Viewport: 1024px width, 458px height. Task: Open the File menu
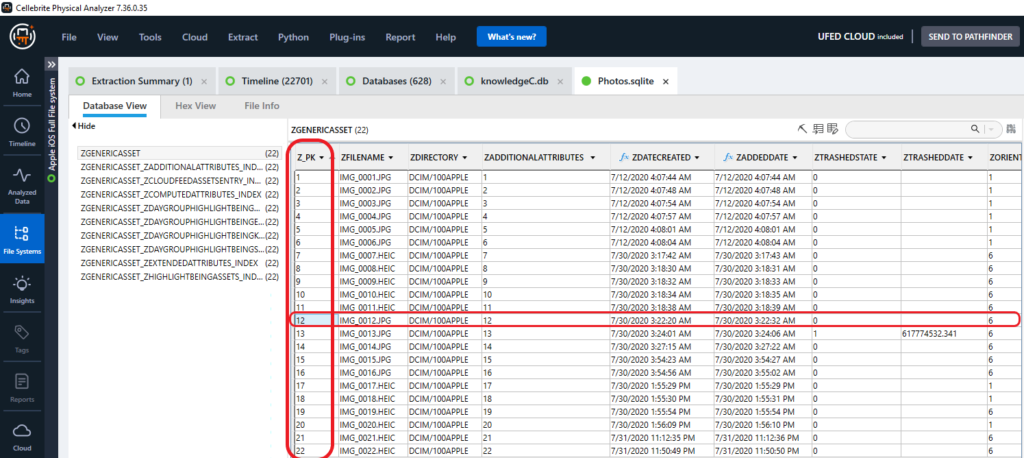coord(69,37)
